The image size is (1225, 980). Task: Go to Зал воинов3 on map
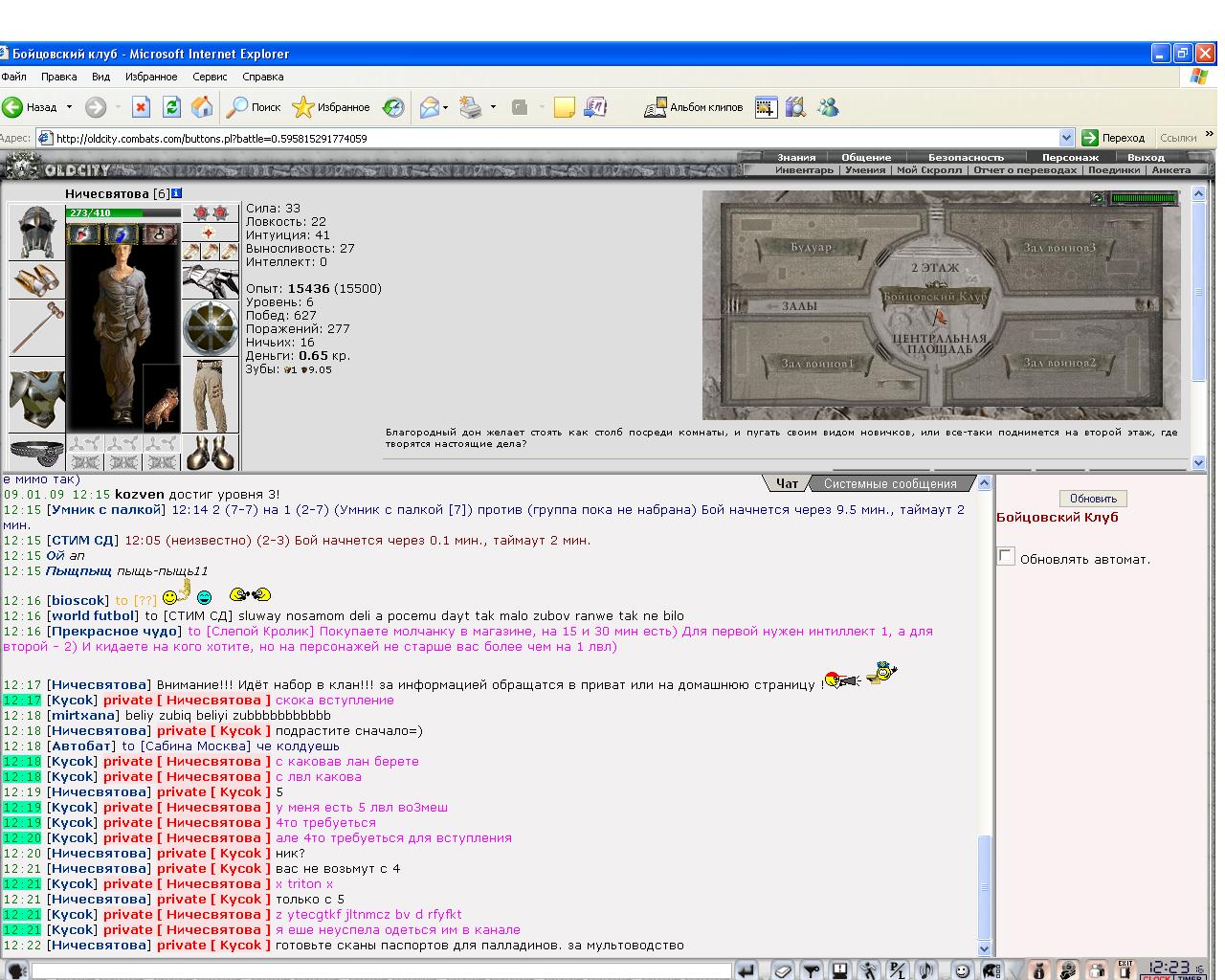[x=1059, y=247]
